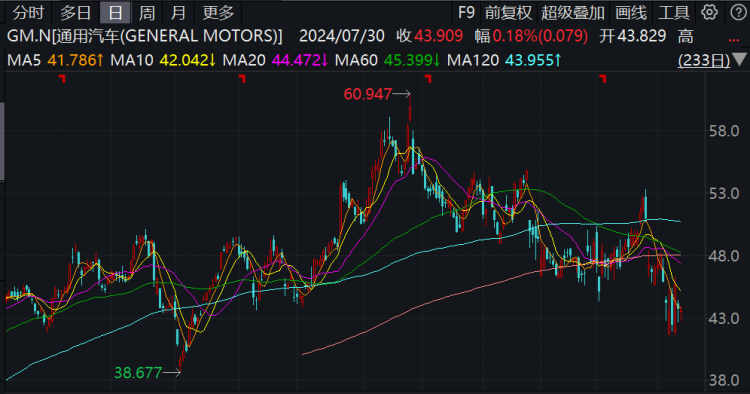This screenshot has width=750, height=394.
Task: Open the 工具 tools menu
Action: [x=674, y=13]
